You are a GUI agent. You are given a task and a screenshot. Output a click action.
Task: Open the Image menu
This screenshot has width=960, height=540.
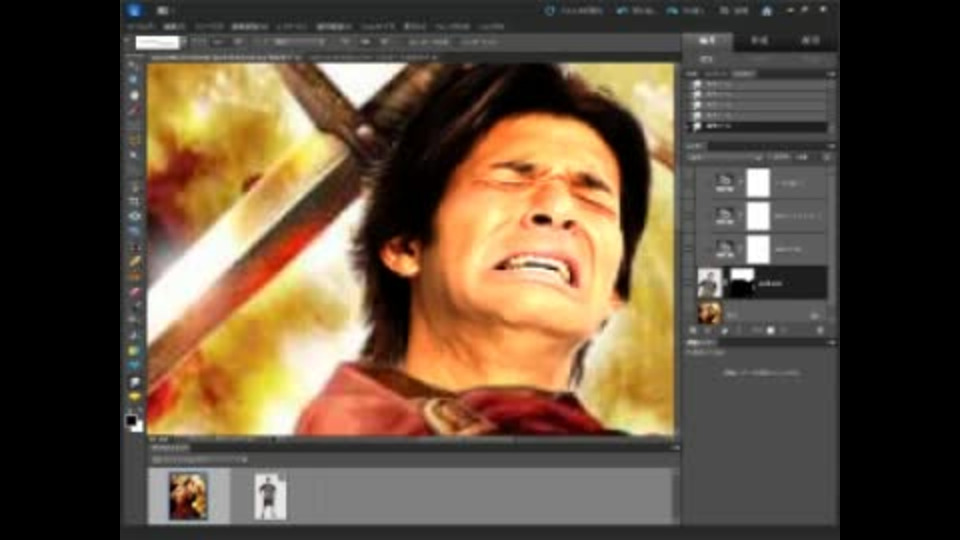(209, 27)
